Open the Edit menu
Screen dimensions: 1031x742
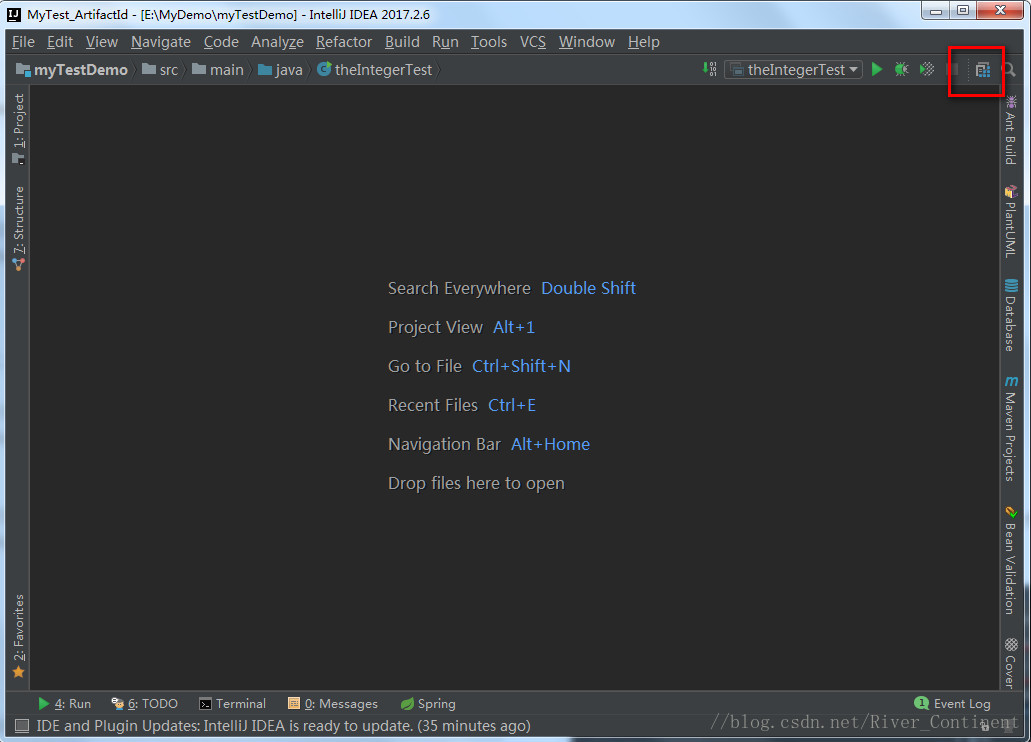(x=60, y=42)
